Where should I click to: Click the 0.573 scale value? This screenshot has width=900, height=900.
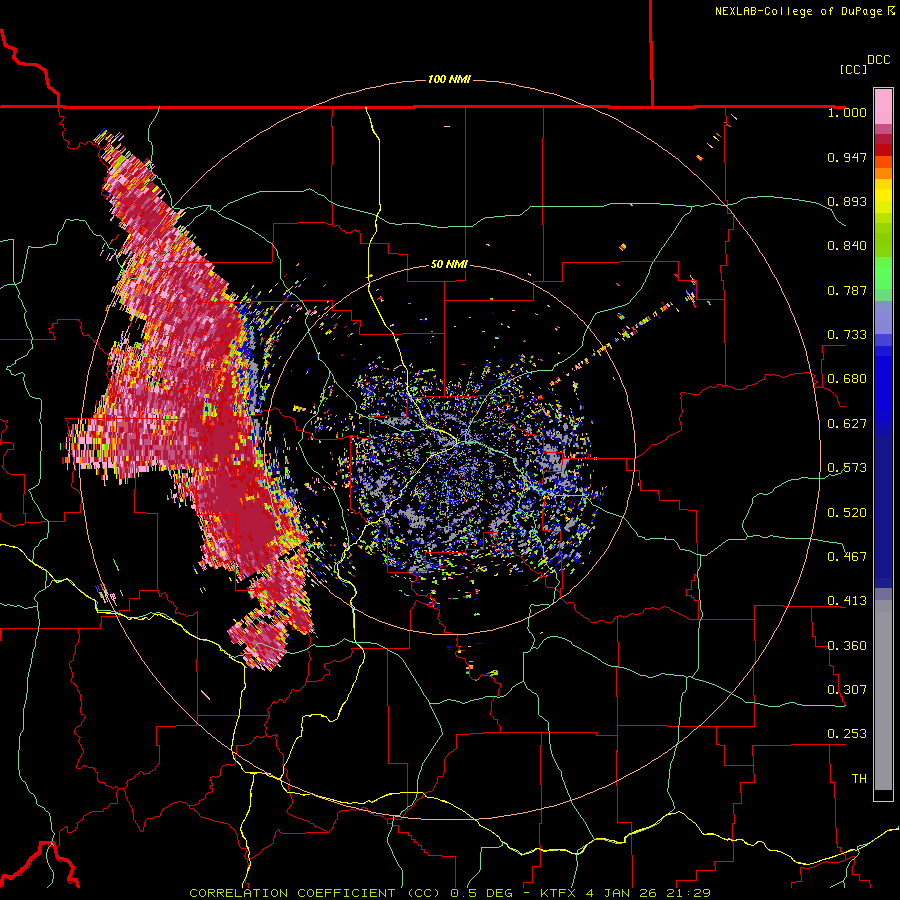[x=847, y=468]
